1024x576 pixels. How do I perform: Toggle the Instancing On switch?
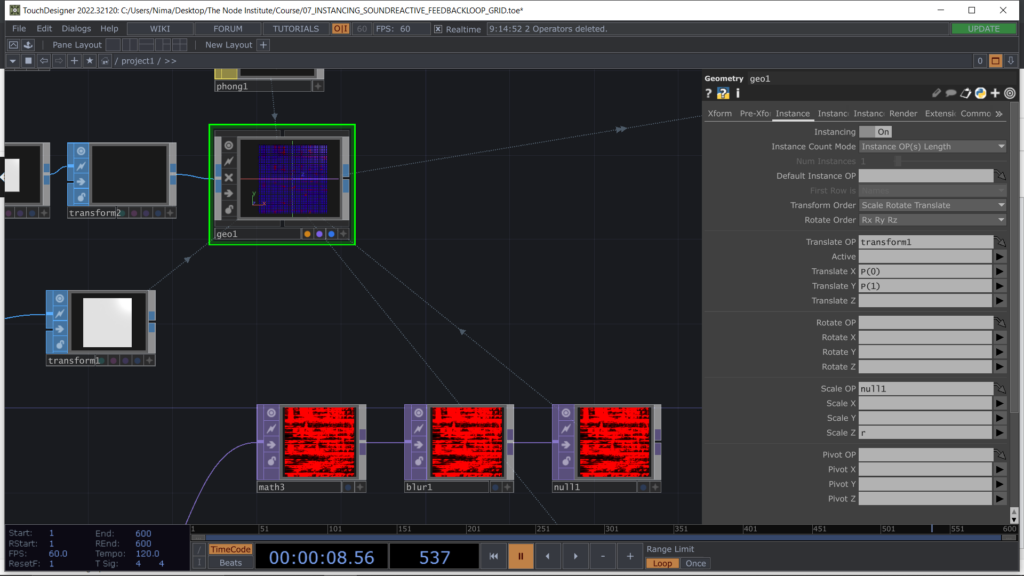pos(876,132)
